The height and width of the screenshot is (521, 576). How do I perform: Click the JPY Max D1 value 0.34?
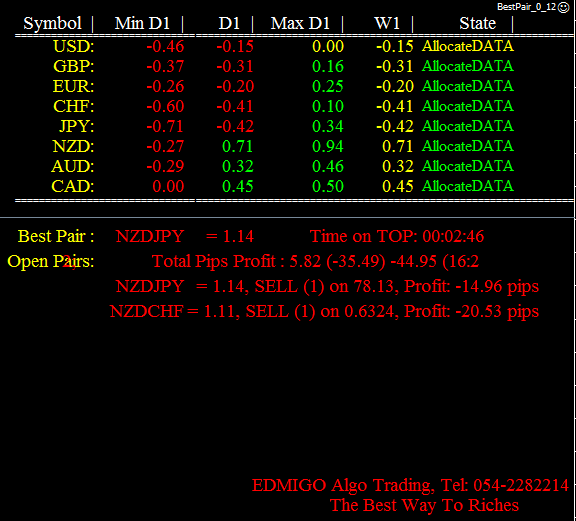tap(328, 126)
